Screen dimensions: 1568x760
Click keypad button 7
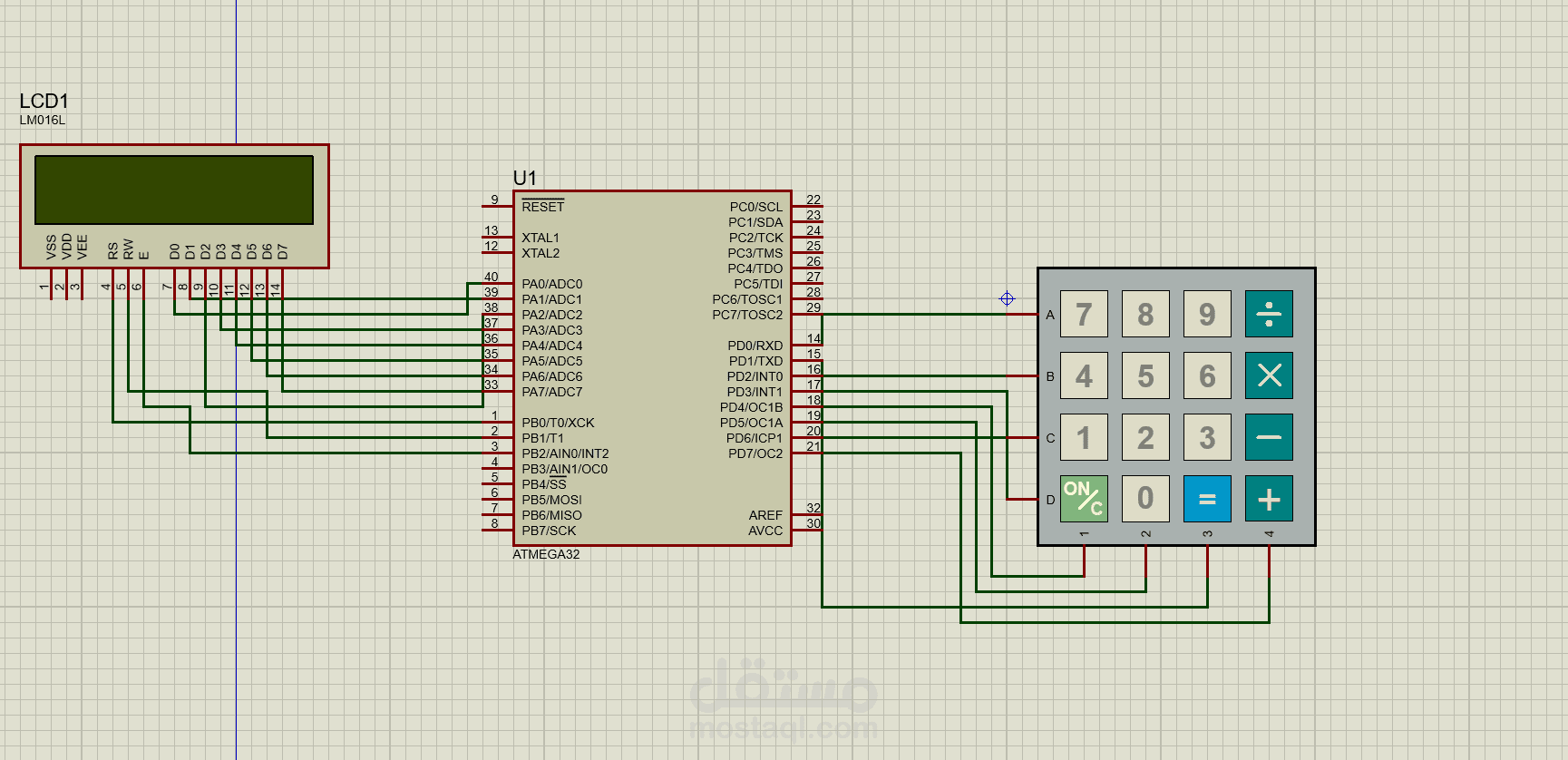[1084, 314]
